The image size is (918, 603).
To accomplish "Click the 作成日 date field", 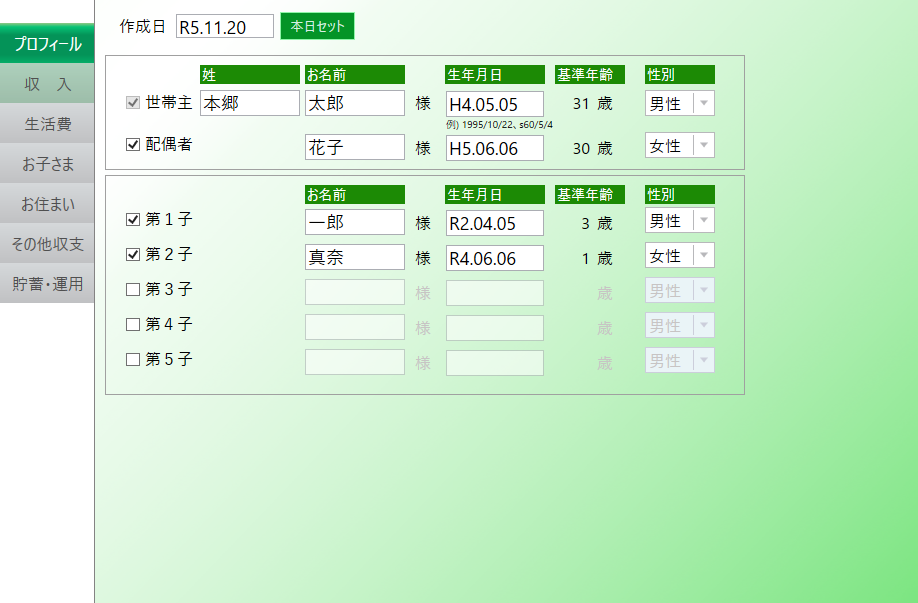I will click(x=225, y=27).
